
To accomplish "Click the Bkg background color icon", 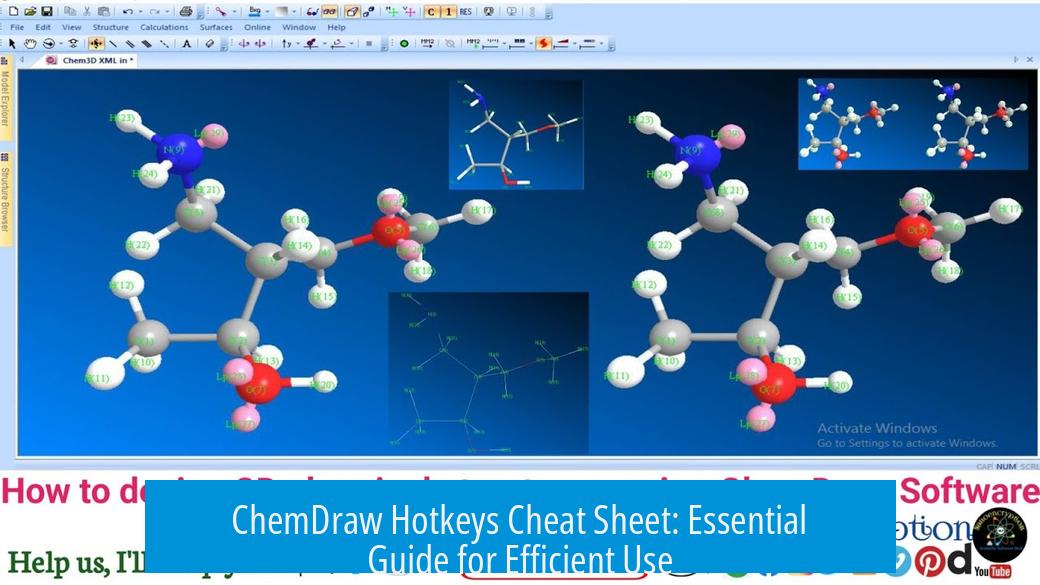I will pyautogui.click(x=255, y=11).
